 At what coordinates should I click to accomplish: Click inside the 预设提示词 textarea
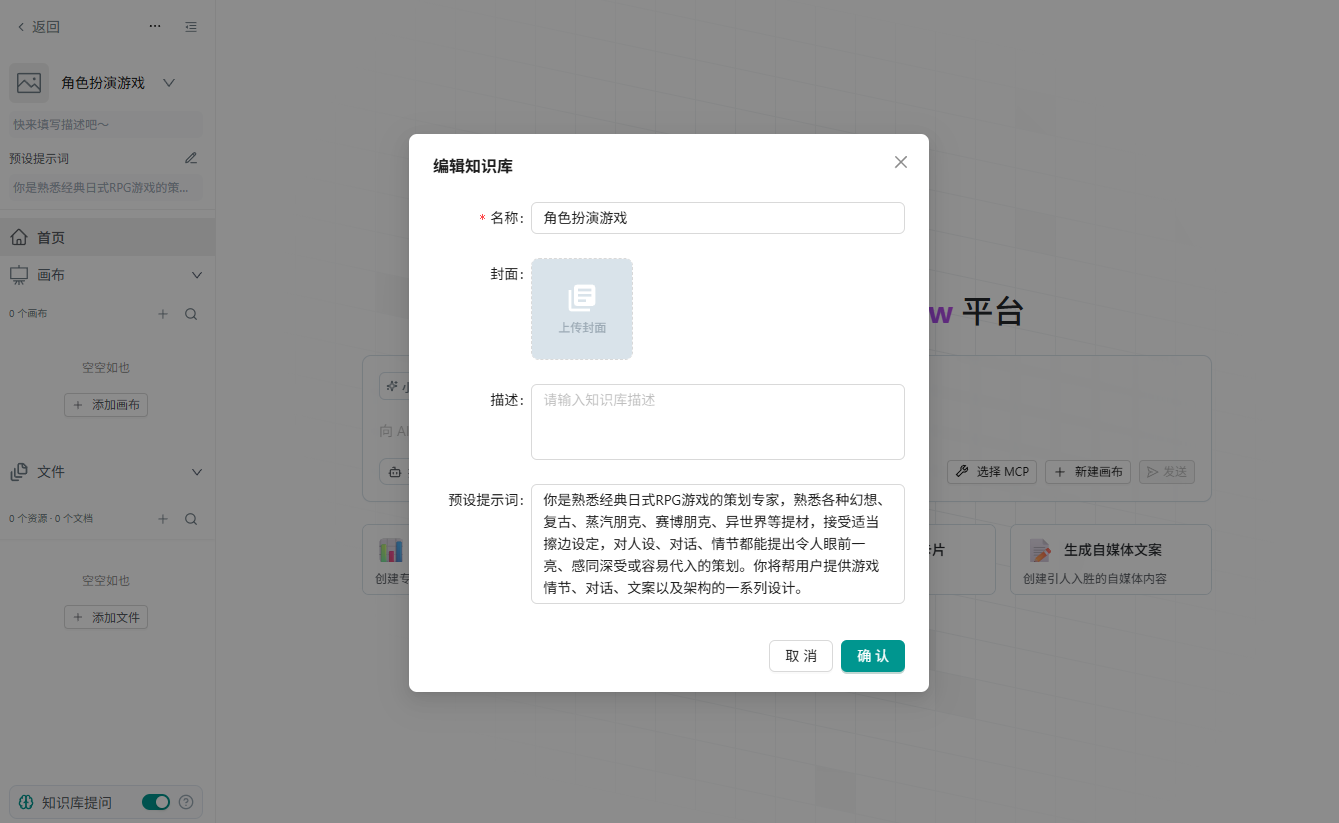pyautogui.click(x=718, y=544)
